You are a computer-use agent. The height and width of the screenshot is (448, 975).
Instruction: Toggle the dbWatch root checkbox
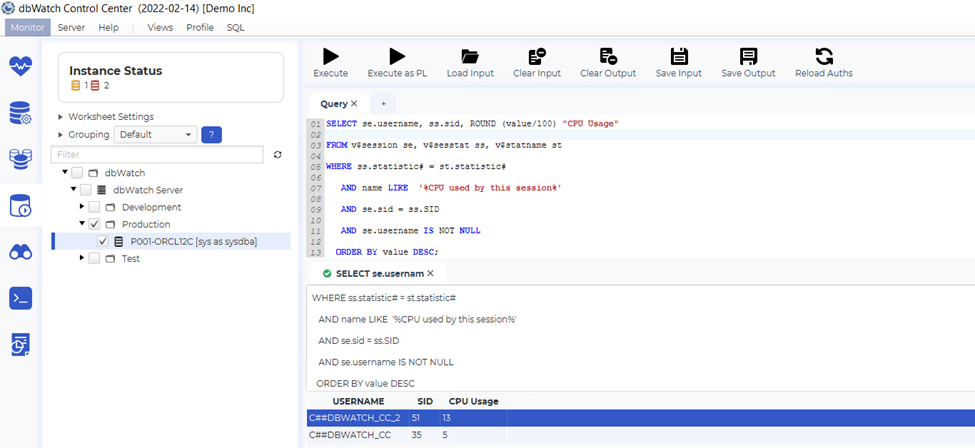pos(76,172)
